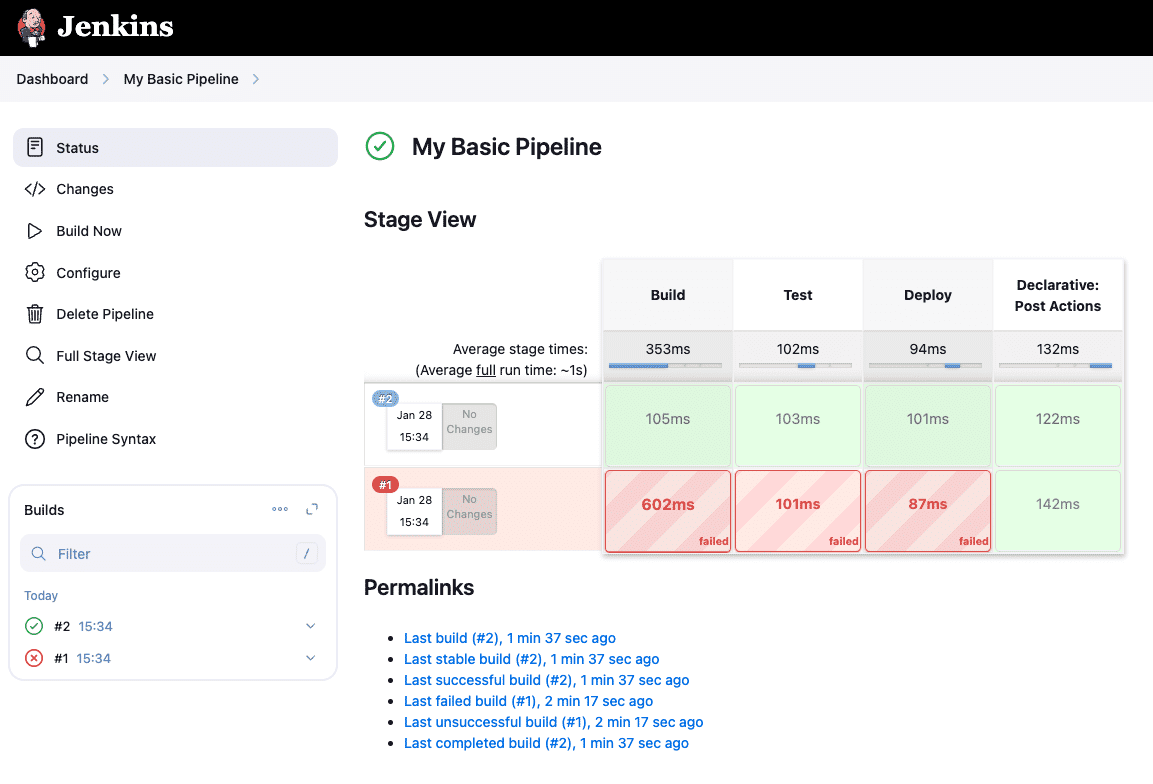
Task: Open Last successful build (#2) permalink
Action: point(546,680)
